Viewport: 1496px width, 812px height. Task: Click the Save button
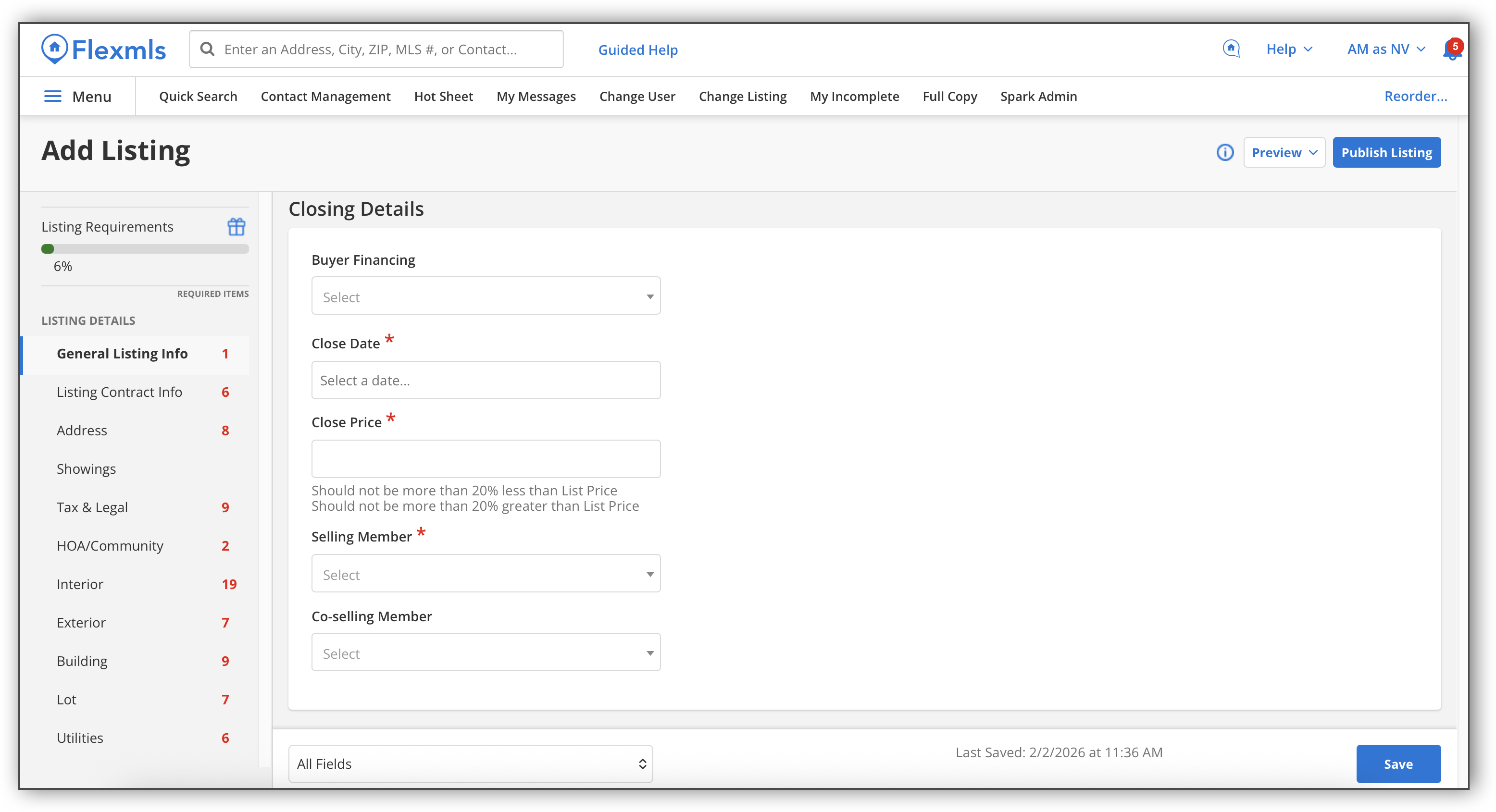(1398, 764)
